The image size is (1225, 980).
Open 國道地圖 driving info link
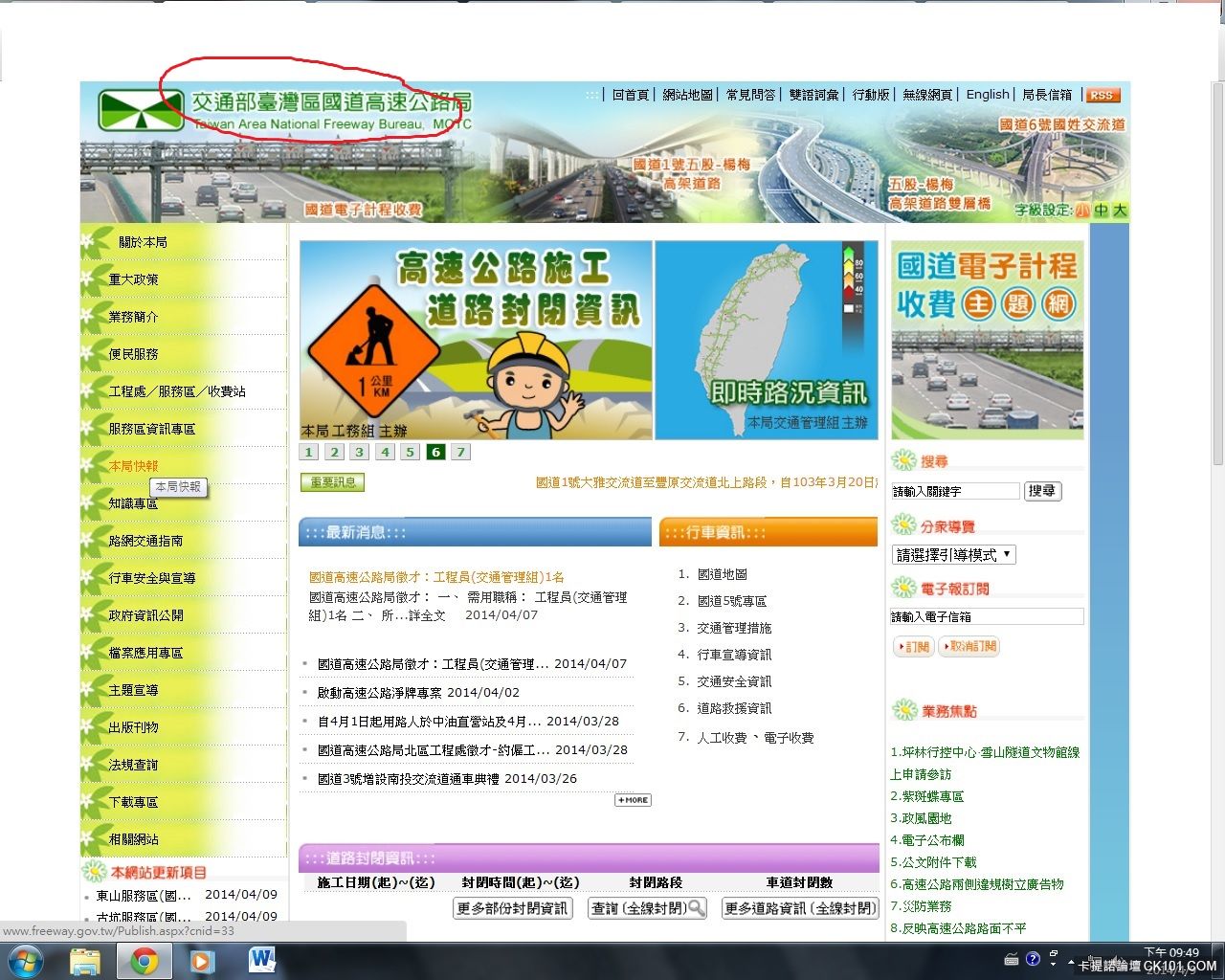point(723,574)
